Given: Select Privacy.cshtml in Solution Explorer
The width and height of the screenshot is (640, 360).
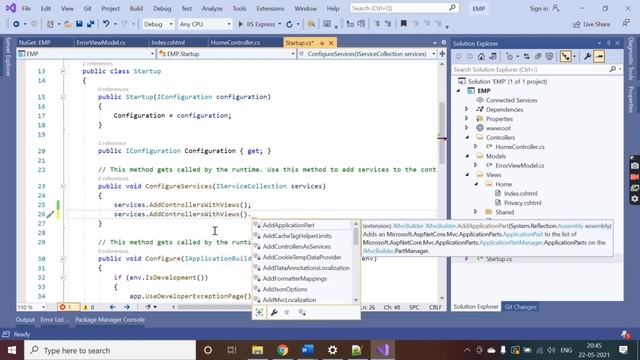Looking at the screenshot, I should 522,203.
